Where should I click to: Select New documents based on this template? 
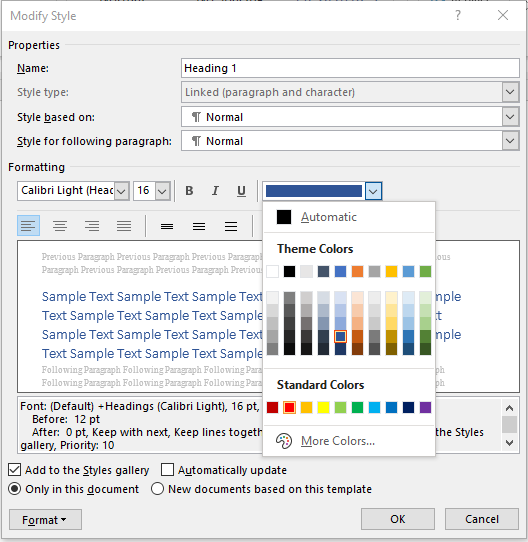(x=157, y=489)
